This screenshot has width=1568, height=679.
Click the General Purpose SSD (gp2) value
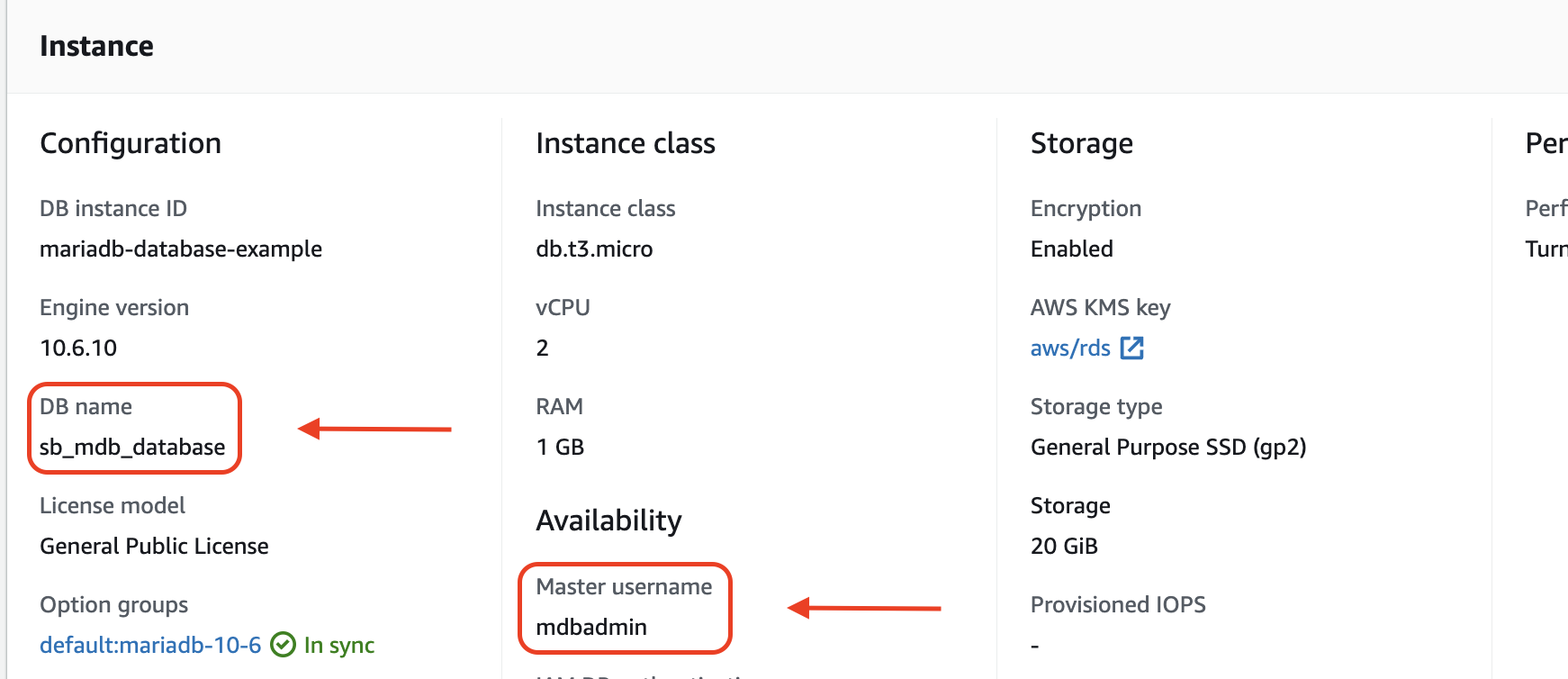click(x=1167, y=447)
